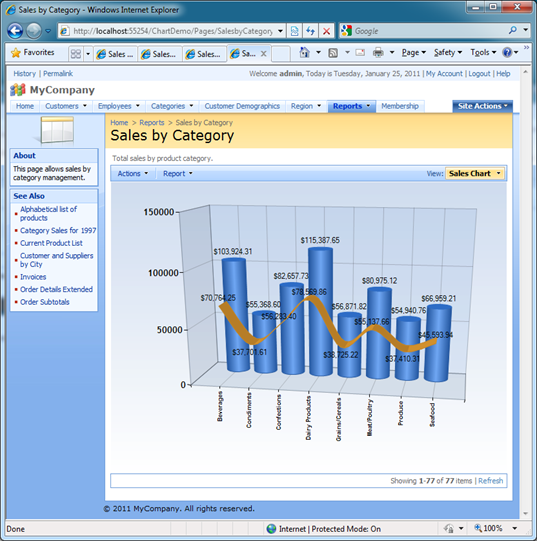Open the Invoices link
The height and width of the screenshot is (541, 537).
[x=33, y=277]
